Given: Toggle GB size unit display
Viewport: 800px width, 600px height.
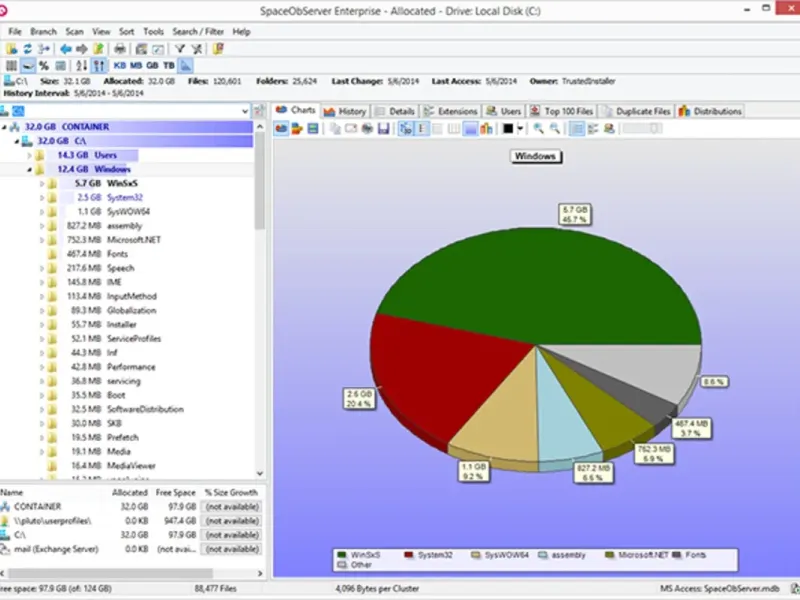Looking at the screenshot, I should click(x=153, y=65).
